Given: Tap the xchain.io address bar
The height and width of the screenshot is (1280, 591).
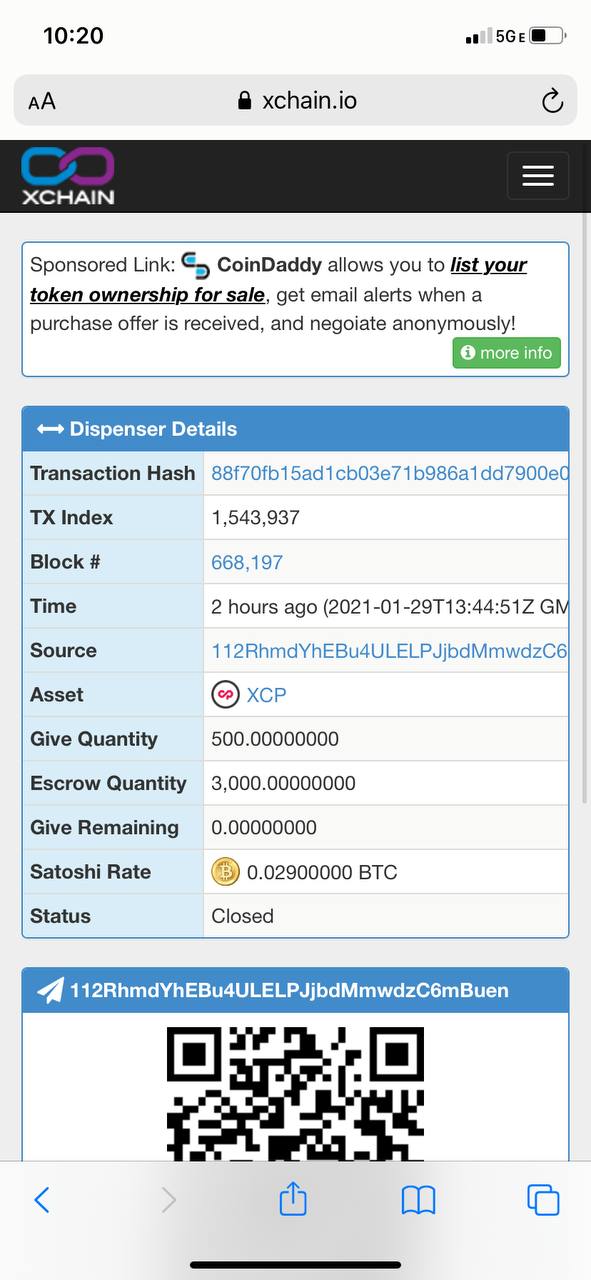Looking at the screenshot, I should pyautogui.click(x=296, y=100).
